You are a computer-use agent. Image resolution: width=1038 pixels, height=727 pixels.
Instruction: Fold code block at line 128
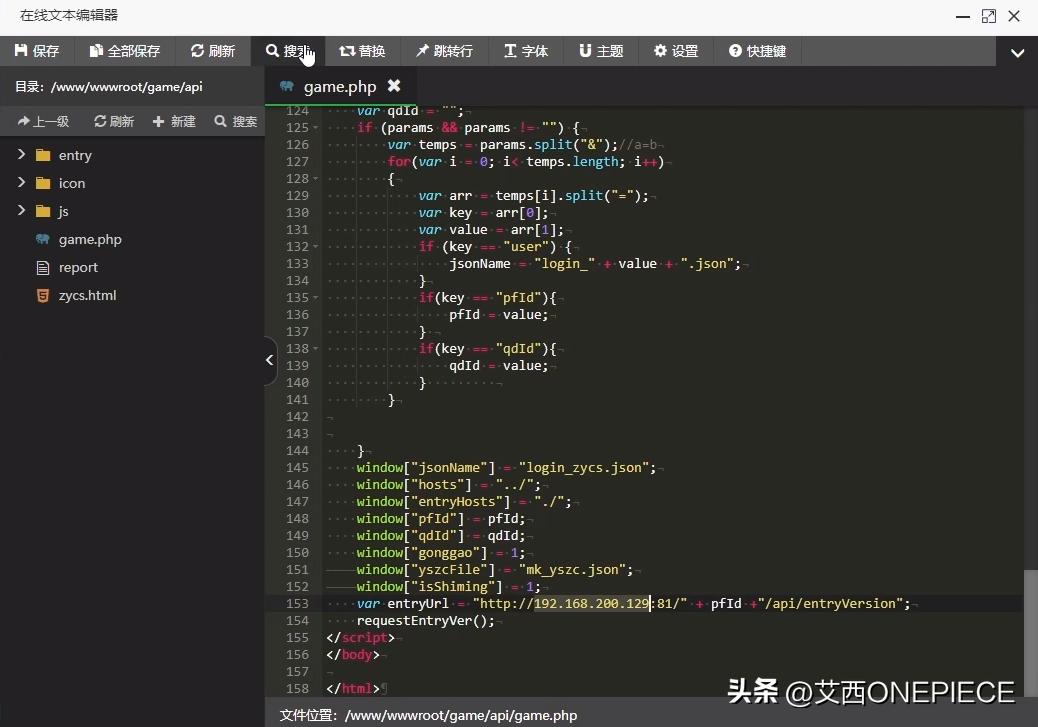coord(316,179)
